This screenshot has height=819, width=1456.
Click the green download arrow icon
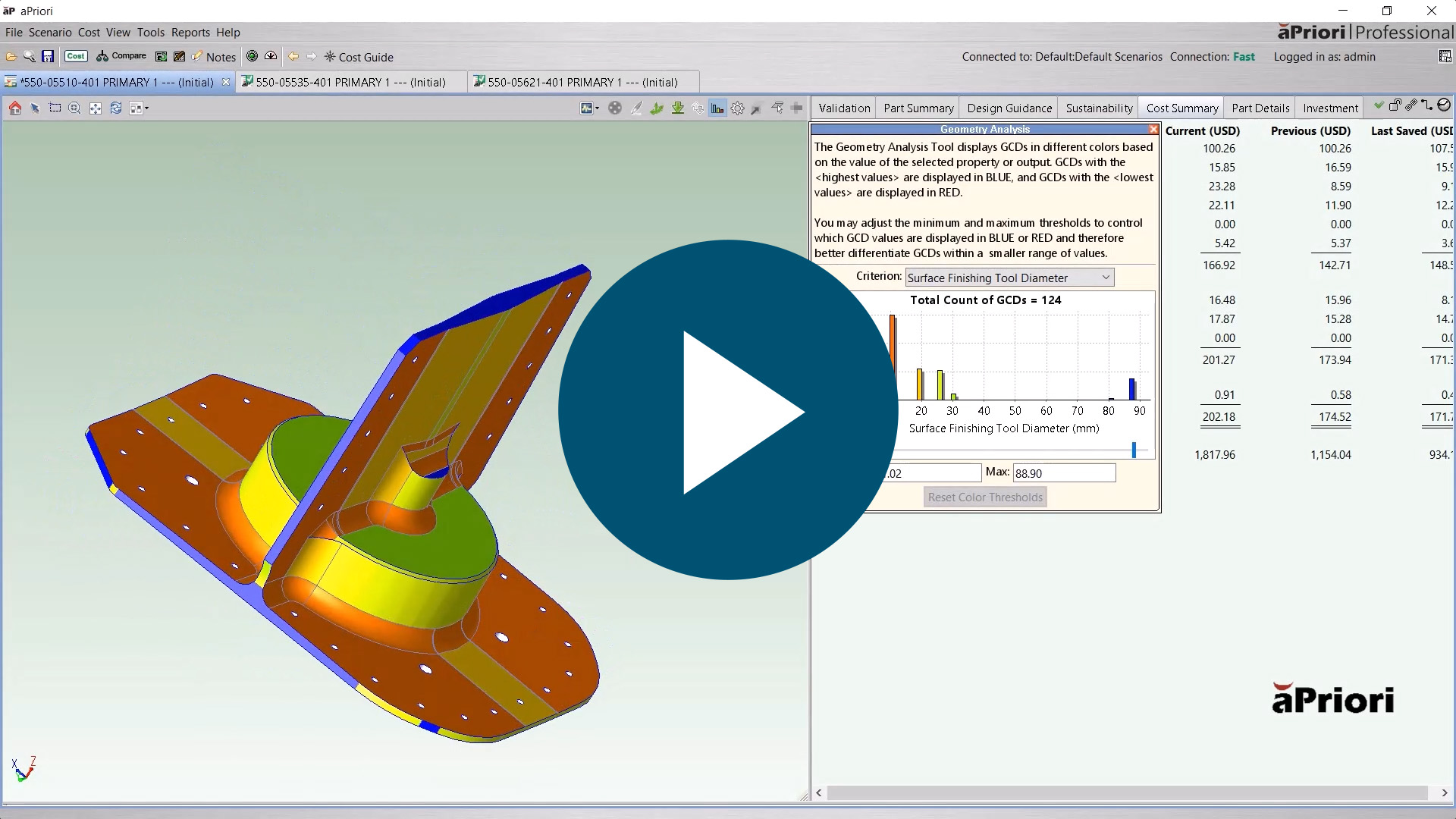pyautogui.click(x=678, y=108)
